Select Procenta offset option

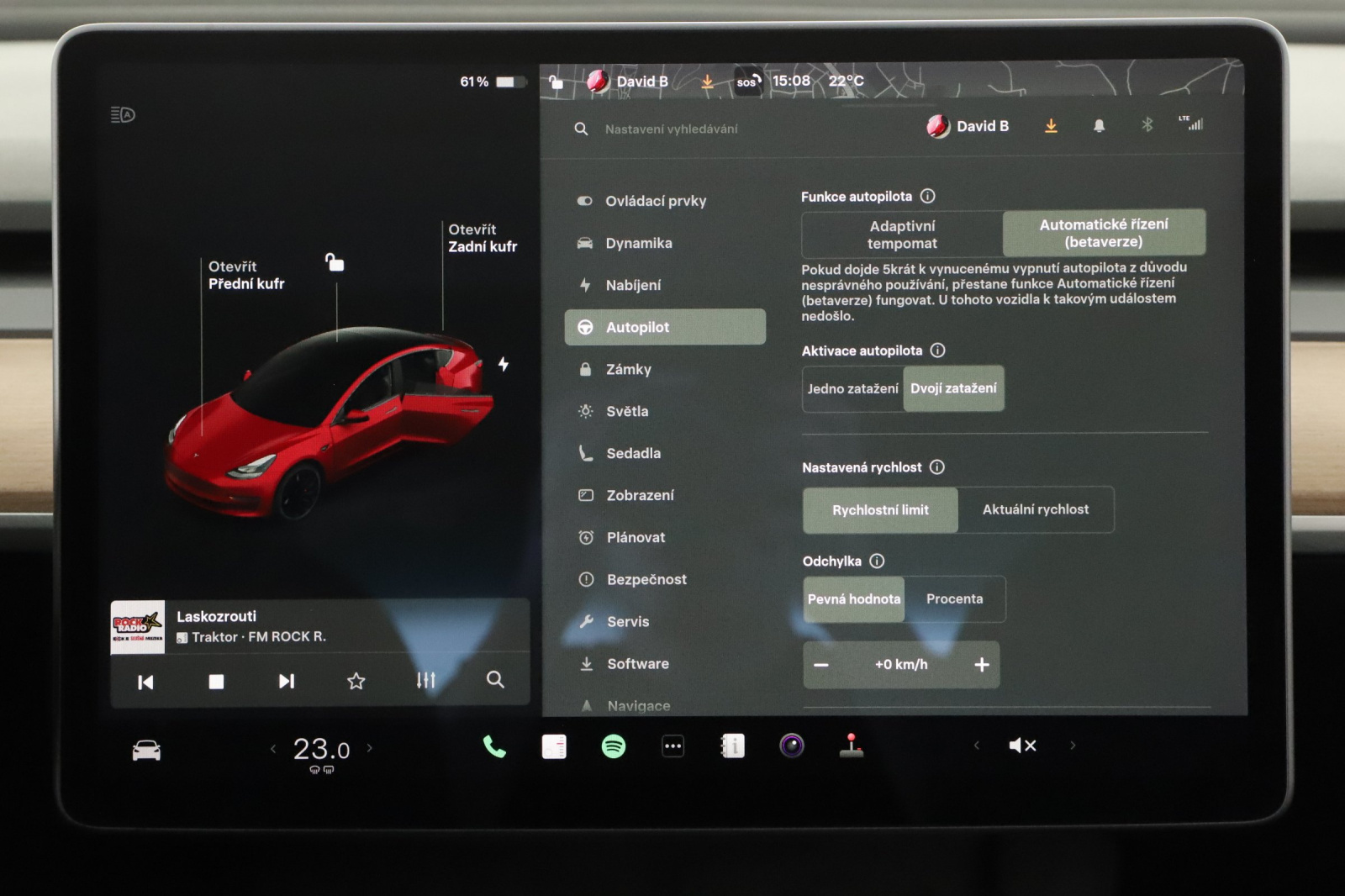click(954, 599)
